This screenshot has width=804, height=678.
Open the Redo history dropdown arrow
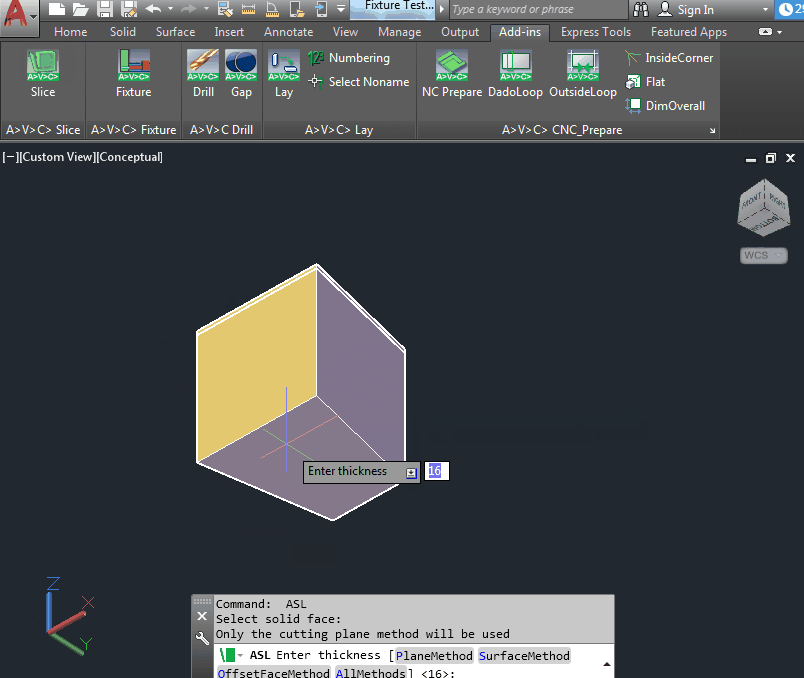point(206,9)
